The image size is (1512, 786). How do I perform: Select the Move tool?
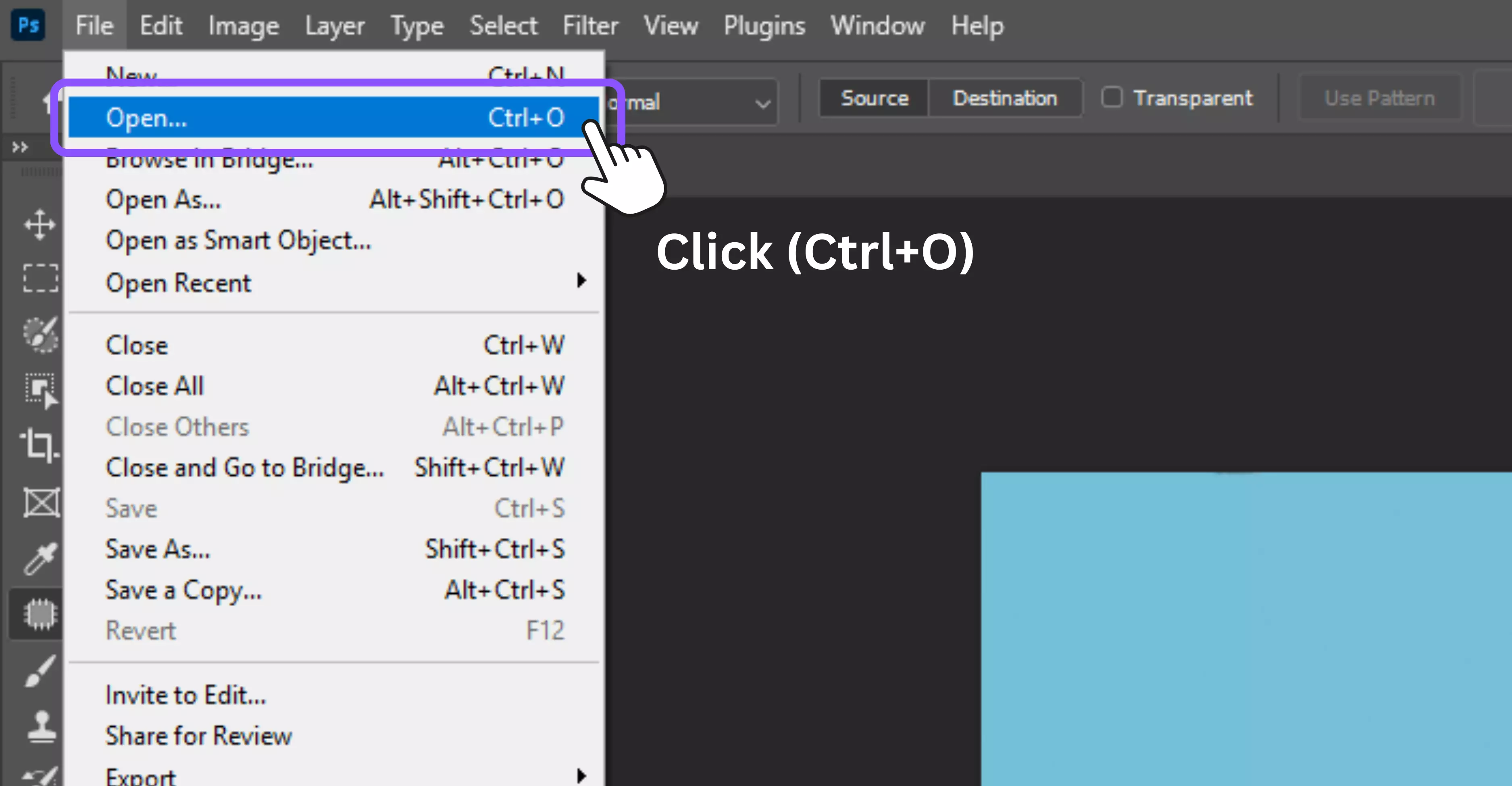(40, 225)
